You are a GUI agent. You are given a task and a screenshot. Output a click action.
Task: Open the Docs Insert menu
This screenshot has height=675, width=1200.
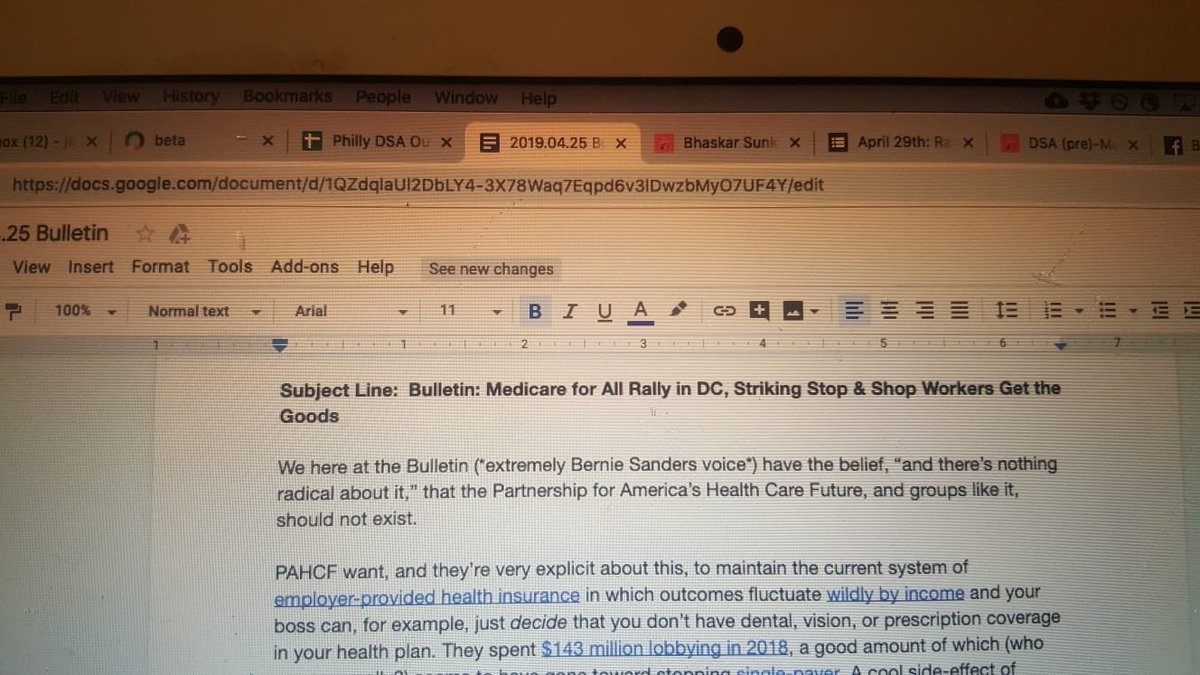click(91, 267)
